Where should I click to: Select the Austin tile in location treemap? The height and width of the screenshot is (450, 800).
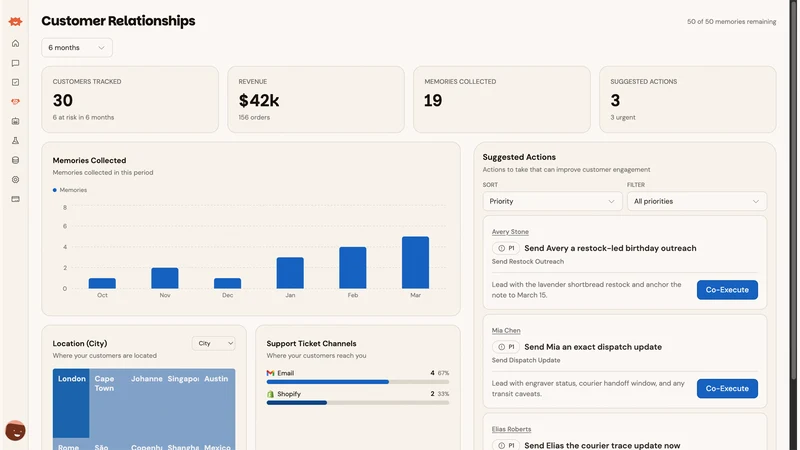pos(218,403)
